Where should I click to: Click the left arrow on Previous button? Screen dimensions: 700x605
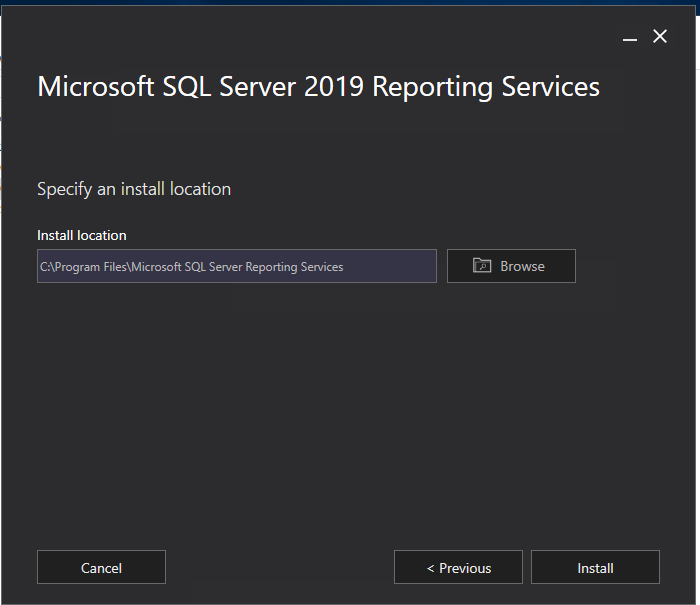(430, 568)
